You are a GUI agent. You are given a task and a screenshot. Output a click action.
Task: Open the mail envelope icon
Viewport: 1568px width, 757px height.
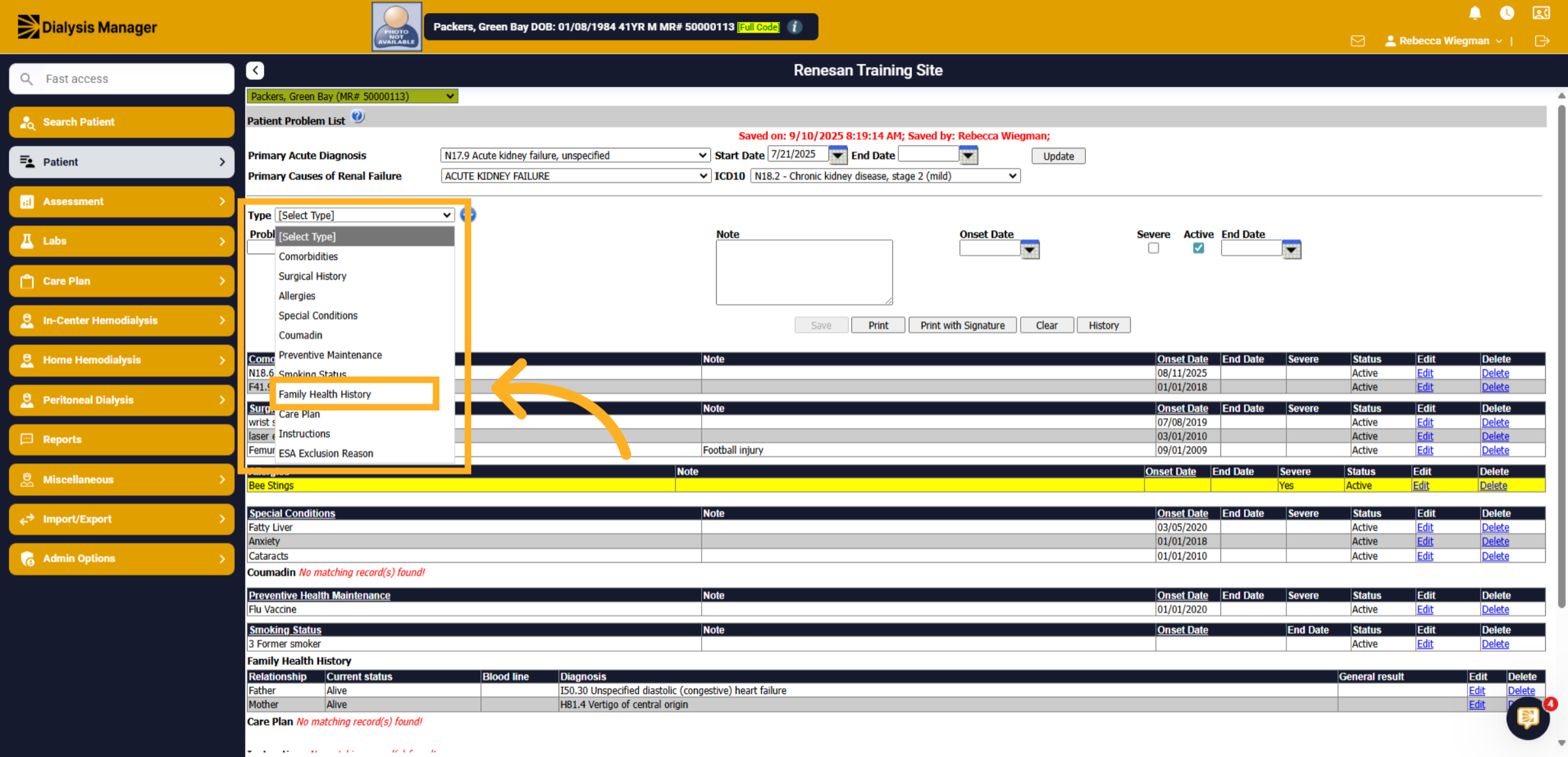(1358, 41)
